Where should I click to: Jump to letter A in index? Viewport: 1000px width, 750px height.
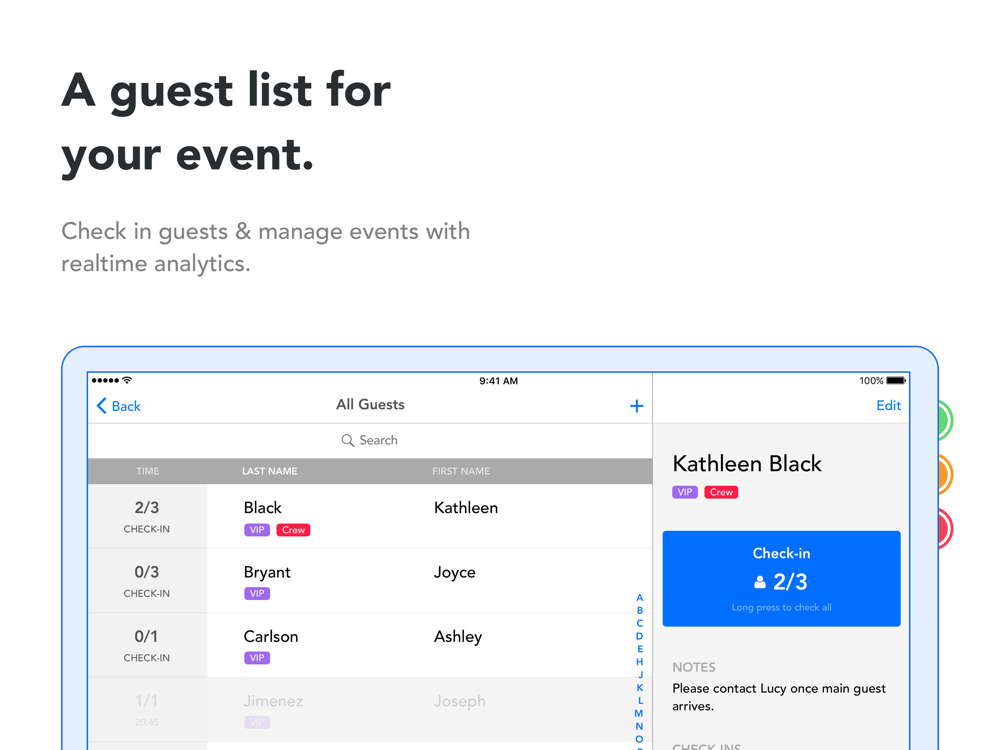point(640,598)
